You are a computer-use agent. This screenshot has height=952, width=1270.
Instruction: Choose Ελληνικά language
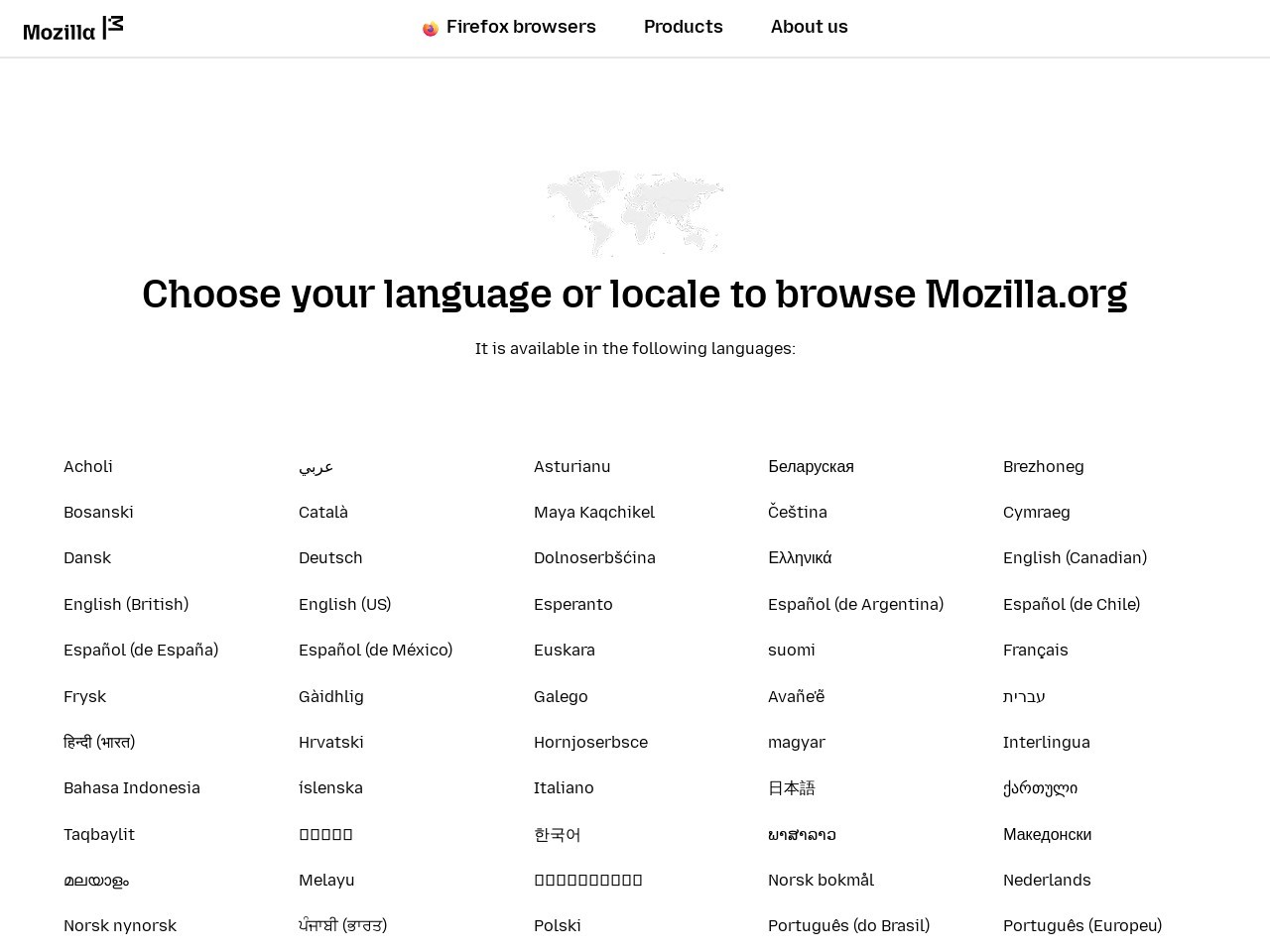point(800,557)
